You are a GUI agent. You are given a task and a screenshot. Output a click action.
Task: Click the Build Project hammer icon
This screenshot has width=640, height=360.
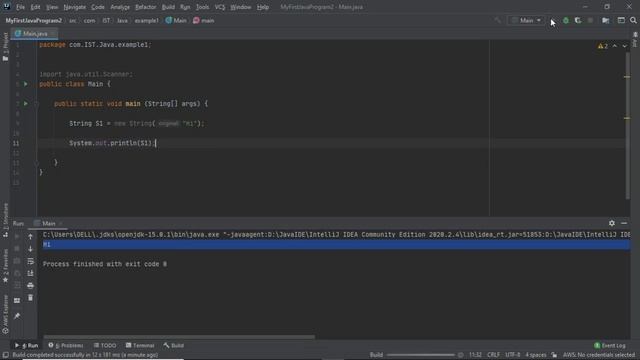coord(498,20)
